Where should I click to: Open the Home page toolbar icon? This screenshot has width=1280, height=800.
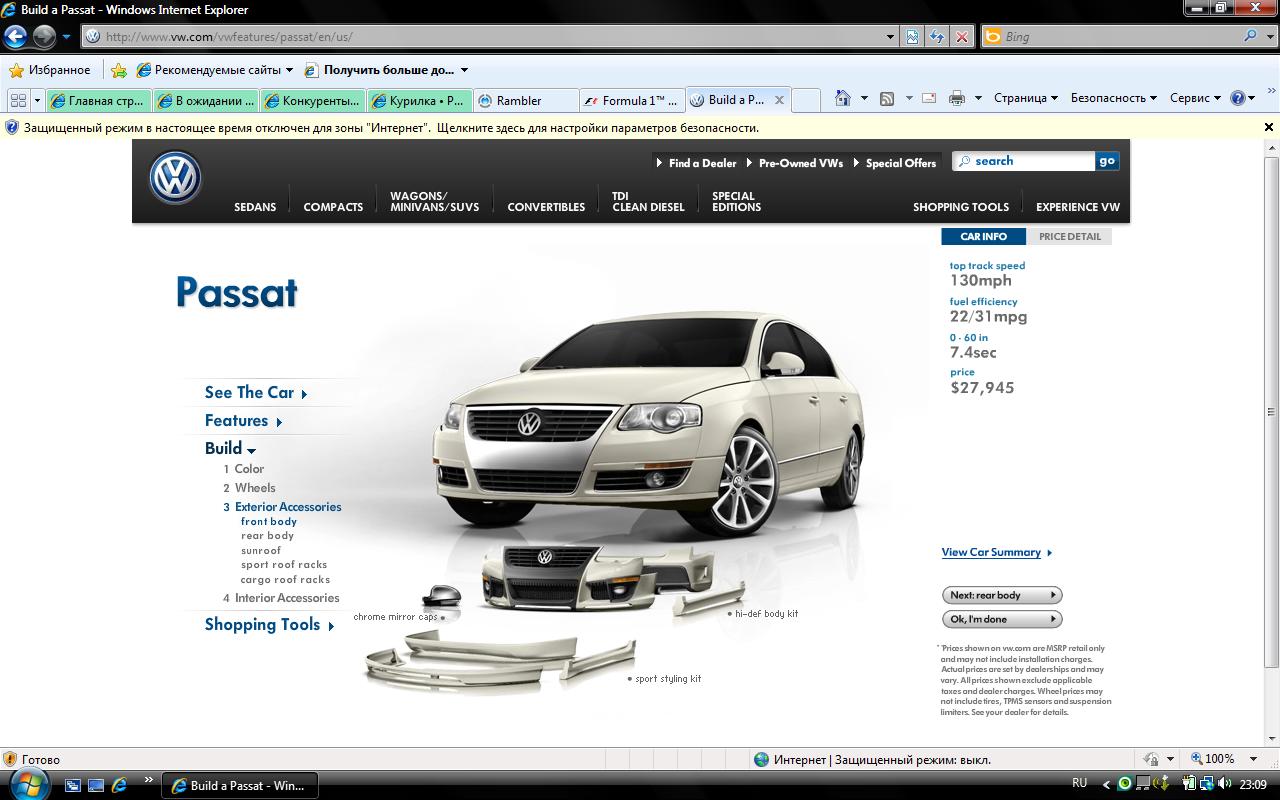843,98
